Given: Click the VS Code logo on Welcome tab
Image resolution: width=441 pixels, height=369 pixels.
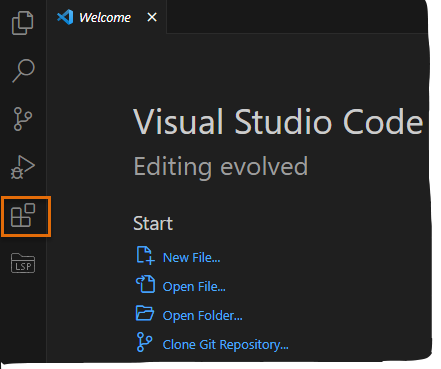Looking at the screenshot, I should [65, 17].
